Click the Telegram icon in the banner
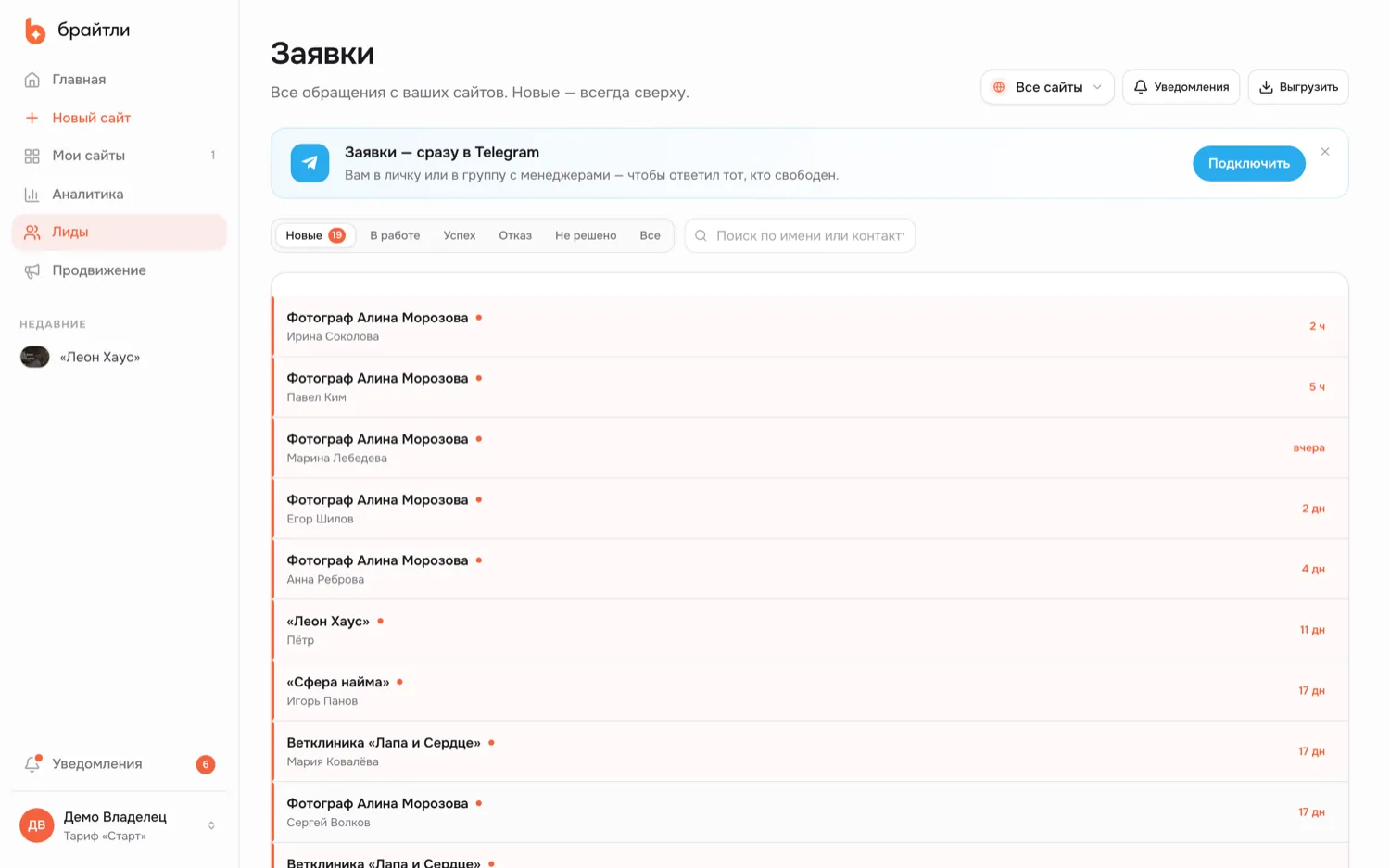1390x868 pixels. (x=310, y=163)
